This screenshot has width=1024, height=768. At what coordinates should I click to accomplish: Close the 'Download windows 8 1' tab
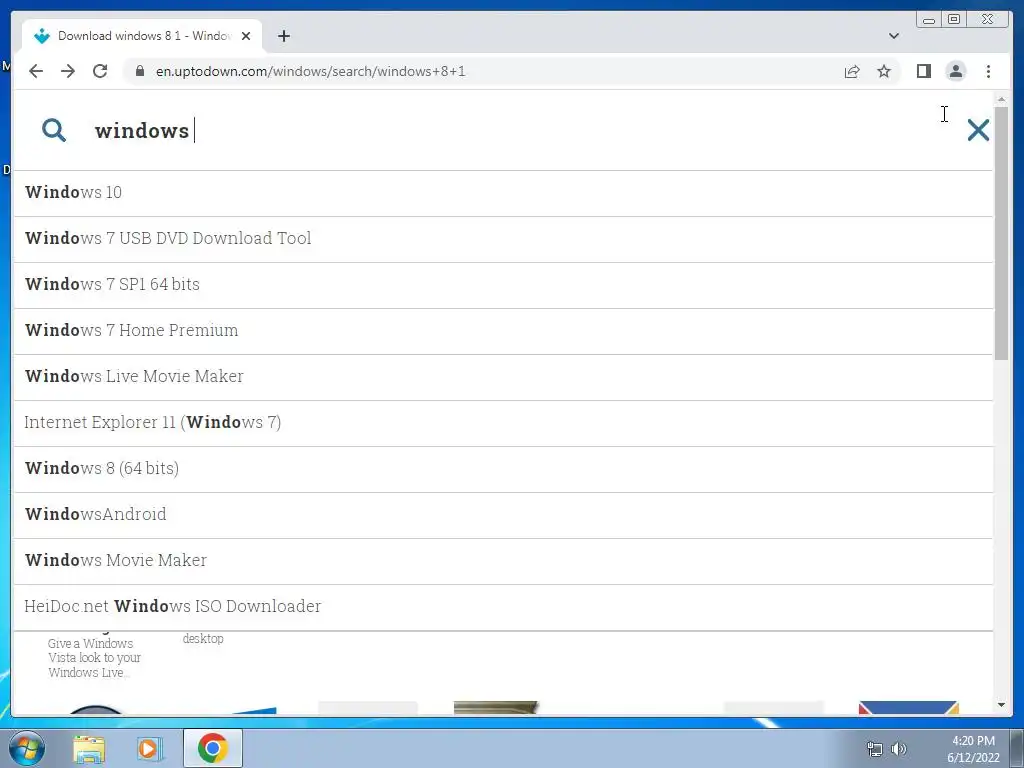coord(246,36)
